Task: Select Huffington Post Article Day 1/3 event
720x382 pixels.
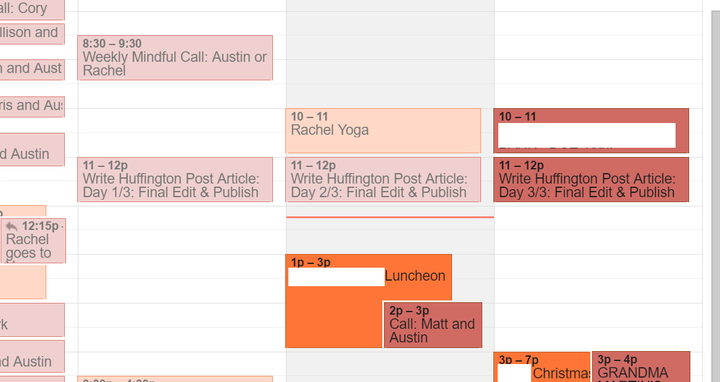Action: coord(175,180)
